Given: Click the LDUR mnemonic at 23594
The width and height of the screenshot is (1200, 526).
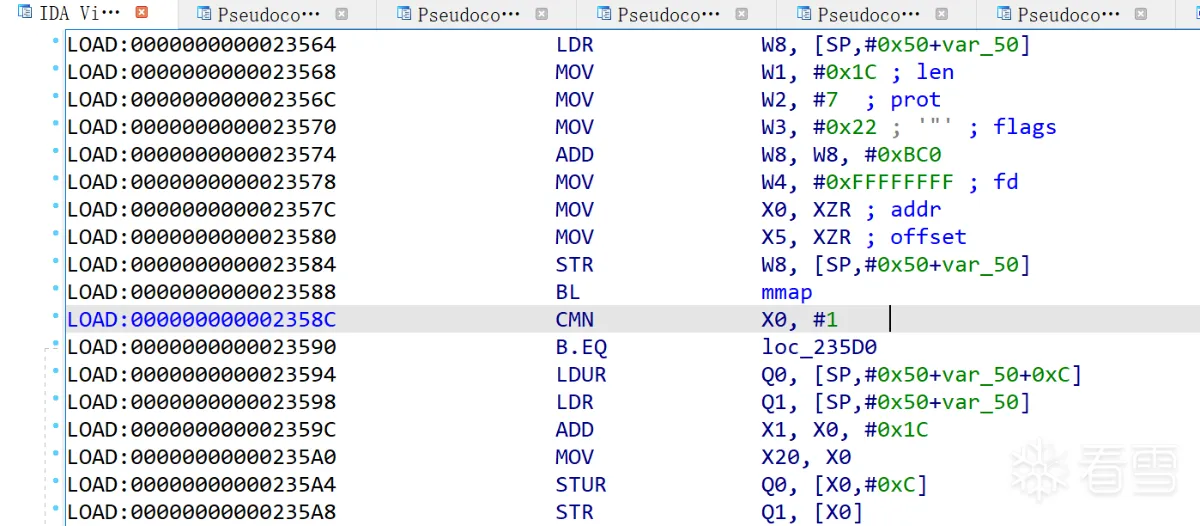Looking at the screenshot, I should tap(581, 374).
